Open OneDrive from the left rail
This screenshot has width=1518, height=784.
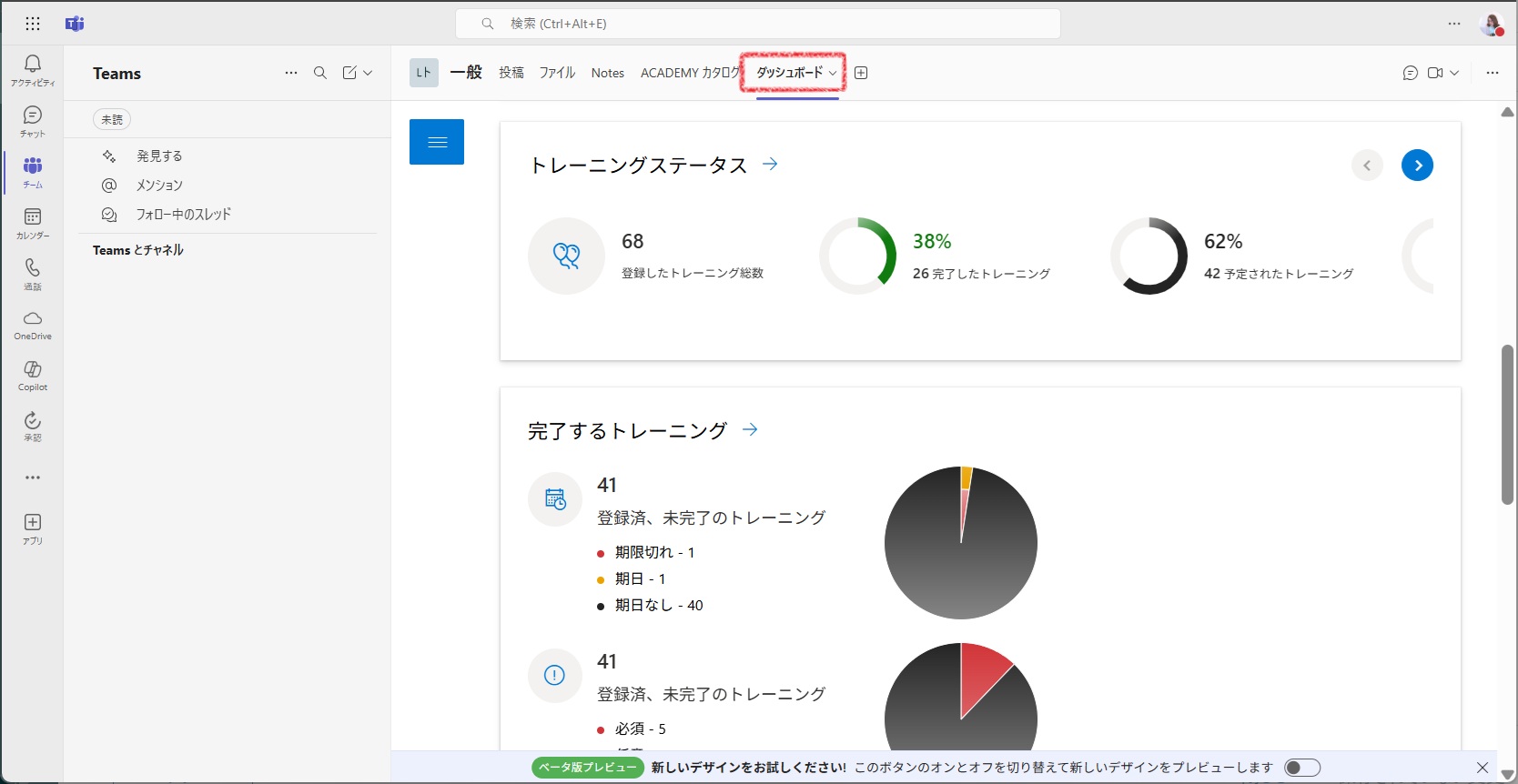(33, 325)
